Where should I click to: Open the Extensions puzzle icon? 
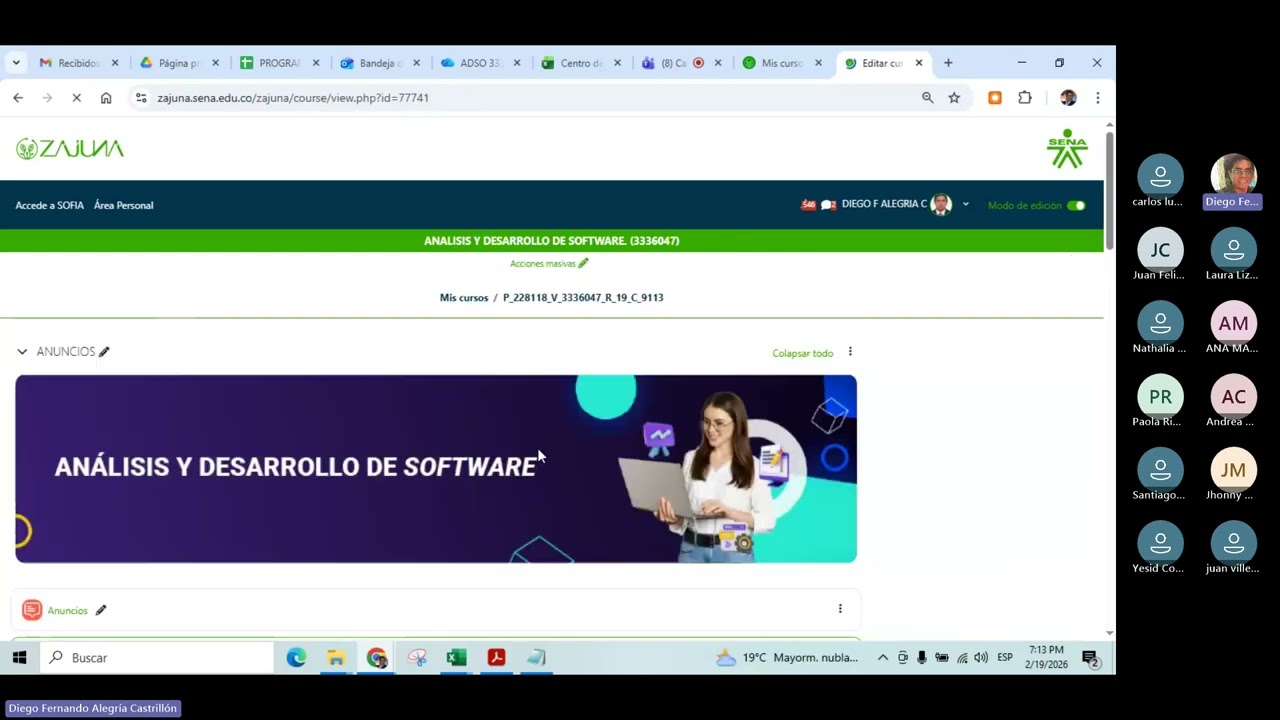pos(1025,98)
